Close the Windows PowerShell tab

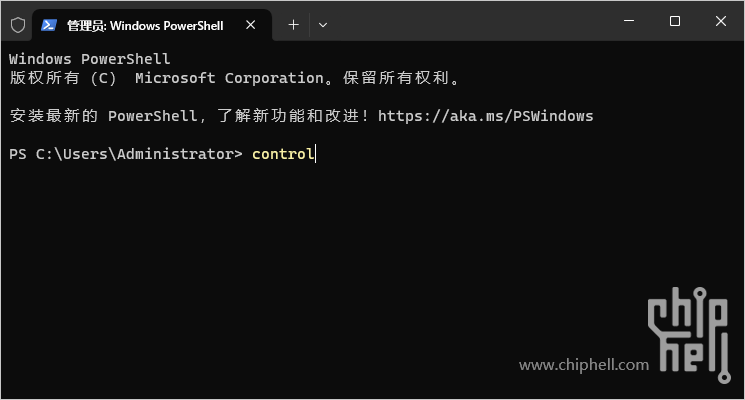coord(250,25)
